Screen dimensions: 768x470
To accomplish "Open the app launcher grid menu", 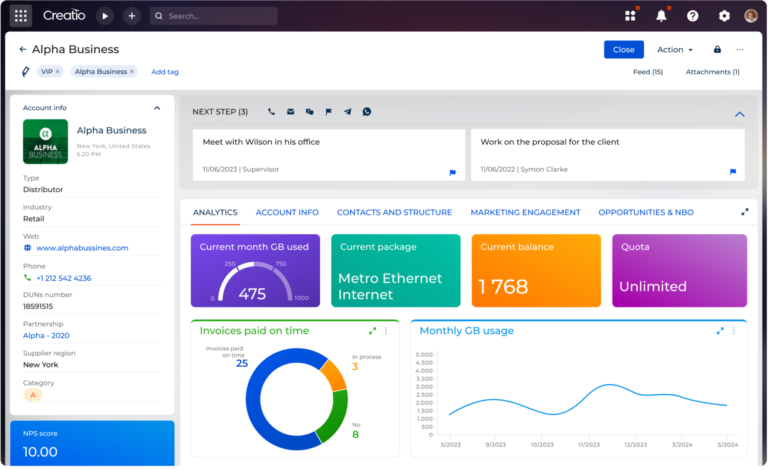I will coord(21,16).
